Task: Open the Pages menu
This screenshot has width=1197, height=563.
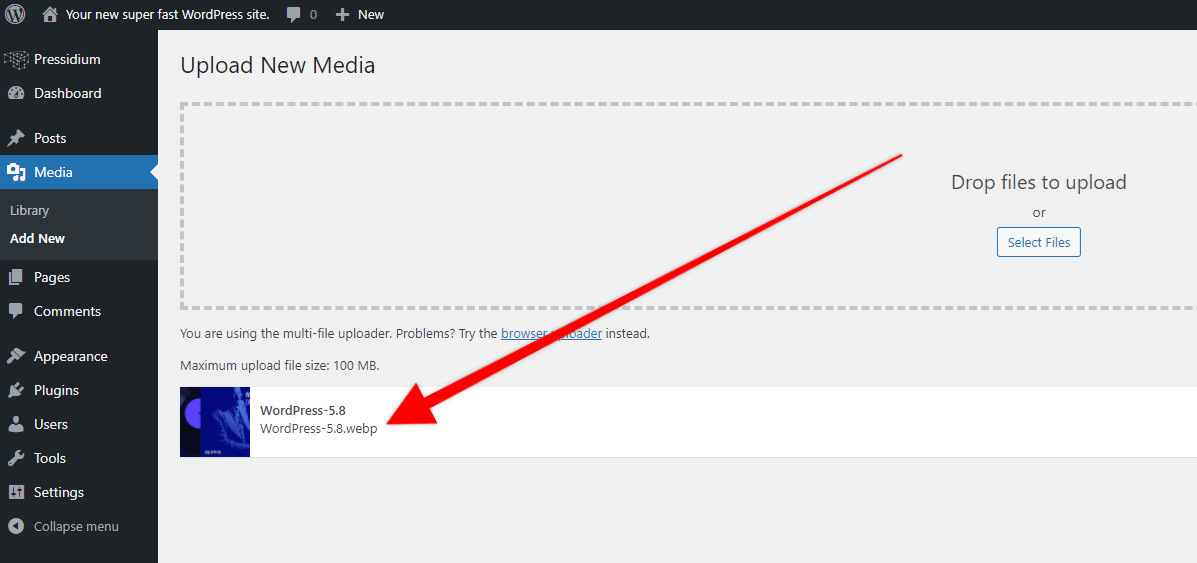Action: coord(79,277)
